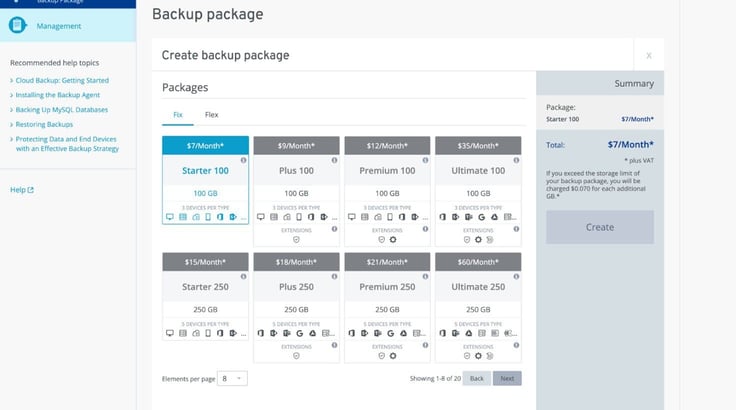Close the Create backup package dialog

click(x=649, y=55)
